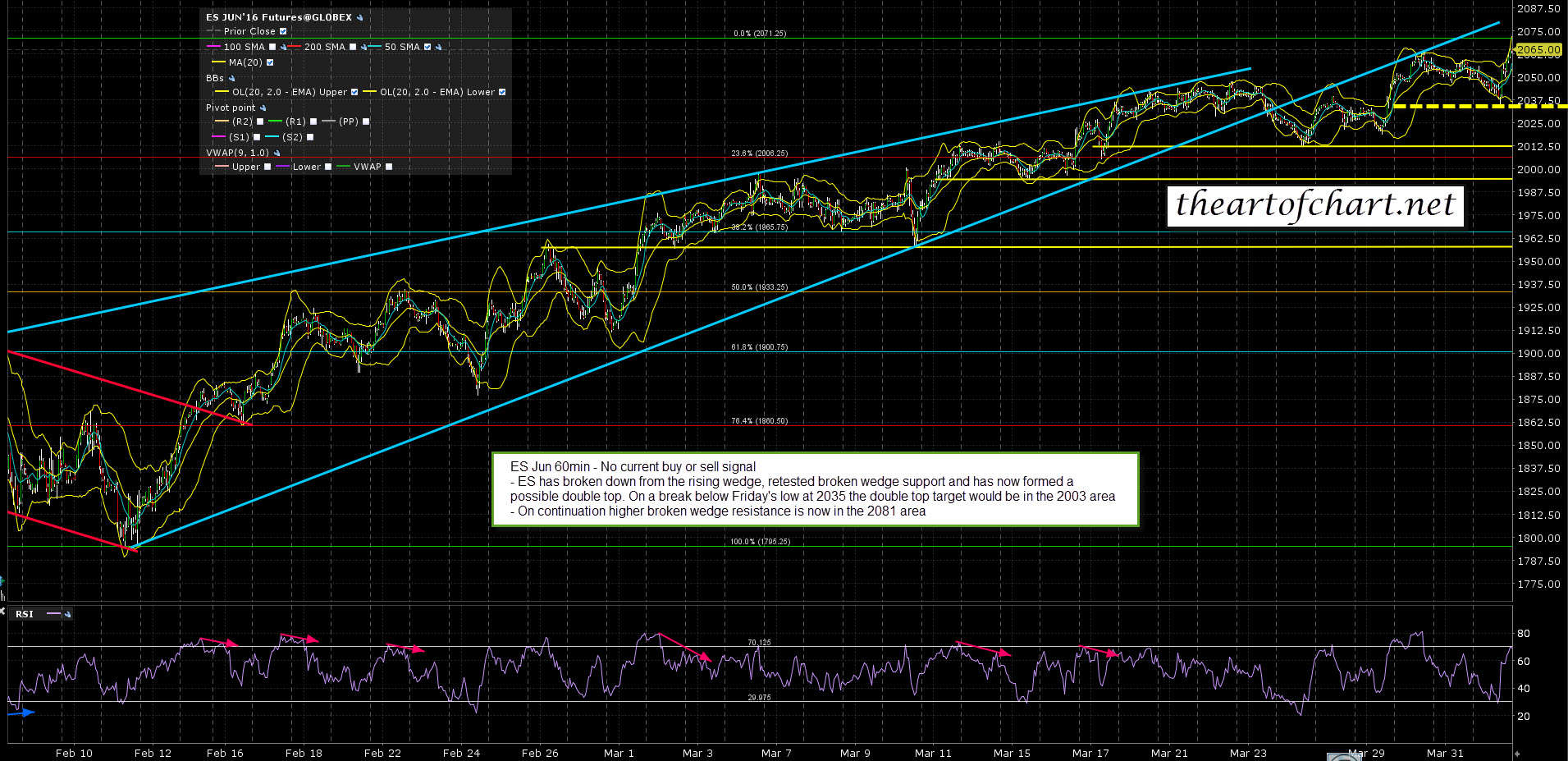Select the ES Jun 60min annotation text box
Screen dimensions: 1568x761
(815, 489)
